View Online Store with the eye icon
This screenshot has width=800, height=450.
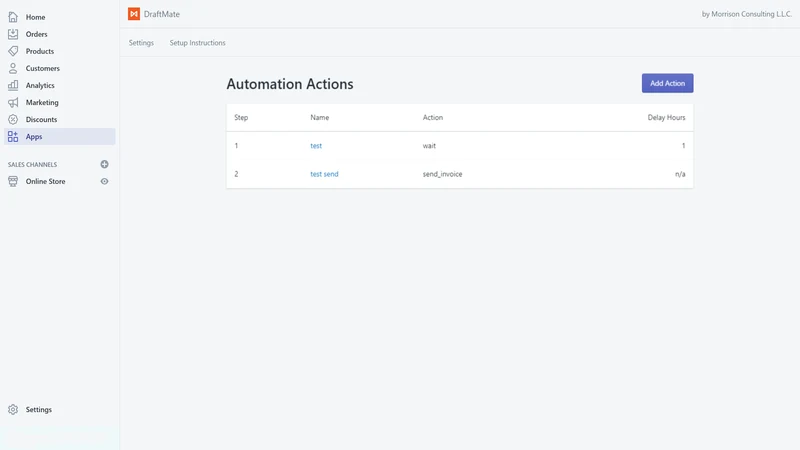[105, 181]
